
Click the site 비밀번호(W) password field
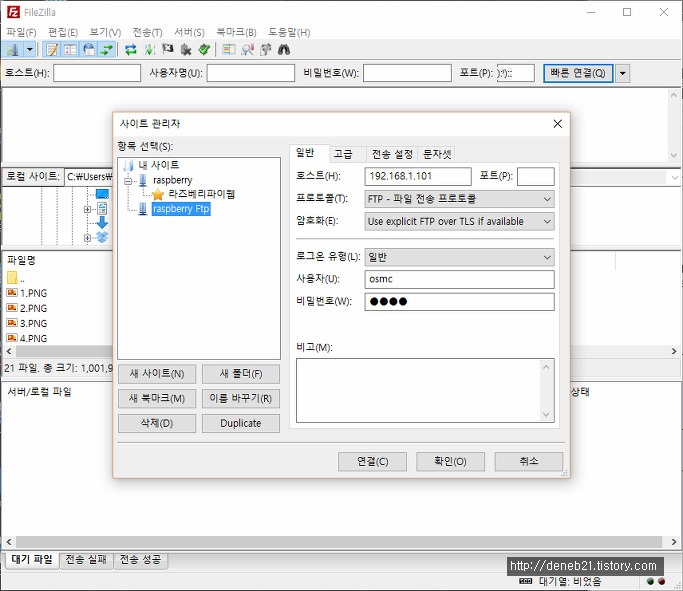coord(460,301)
